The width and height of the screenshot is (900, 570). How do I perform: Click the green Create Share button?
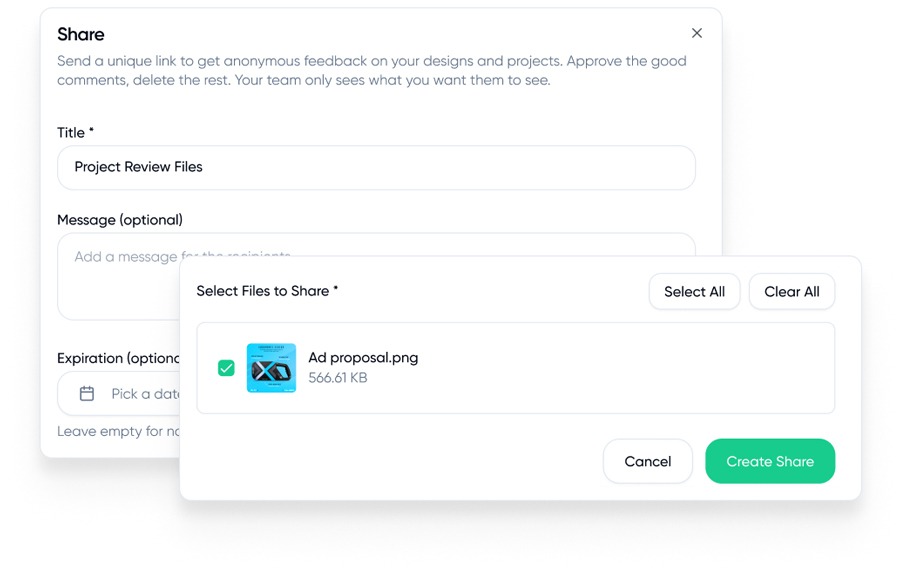tap(770, 461)
